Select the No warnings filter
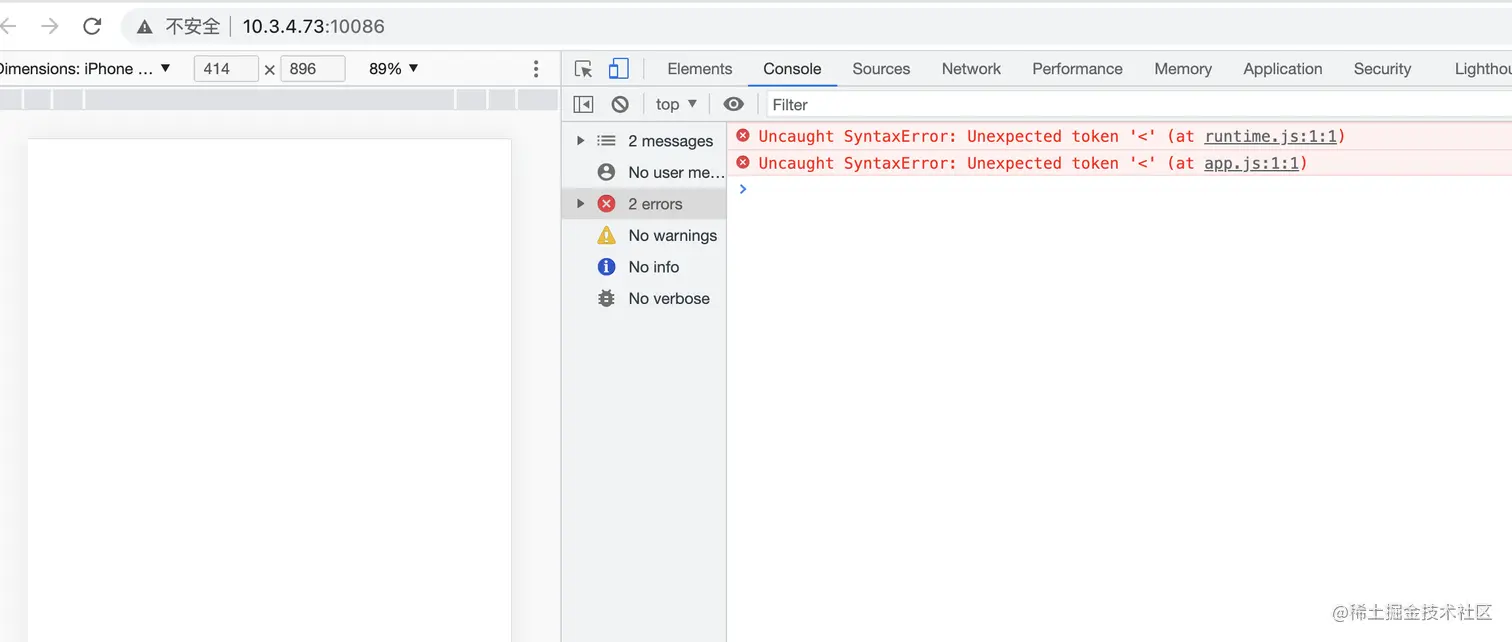 672,236
